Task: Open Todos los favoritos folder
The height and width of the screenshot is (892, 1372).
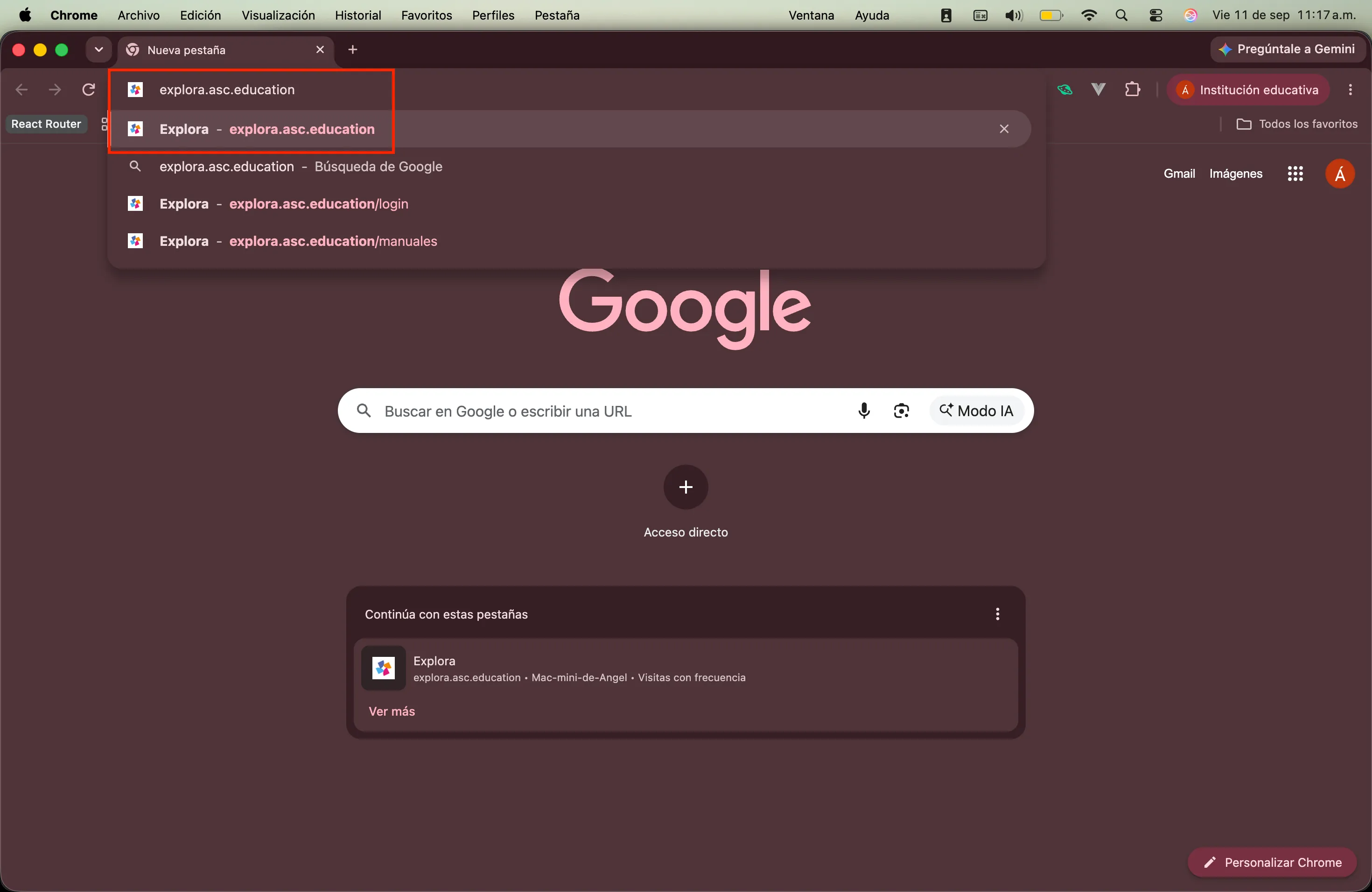Action: (1296, 124)
